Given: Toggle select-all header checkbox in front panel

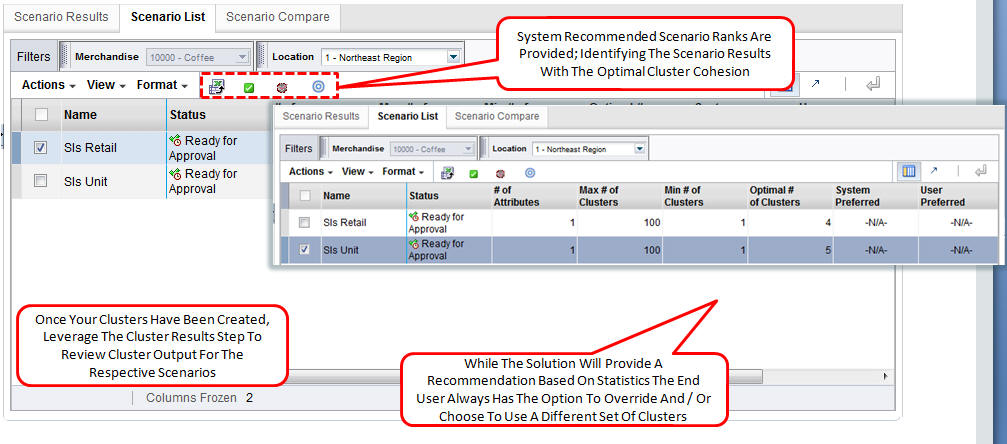Looking at the screenshot, I should click(x=305, y=195).
